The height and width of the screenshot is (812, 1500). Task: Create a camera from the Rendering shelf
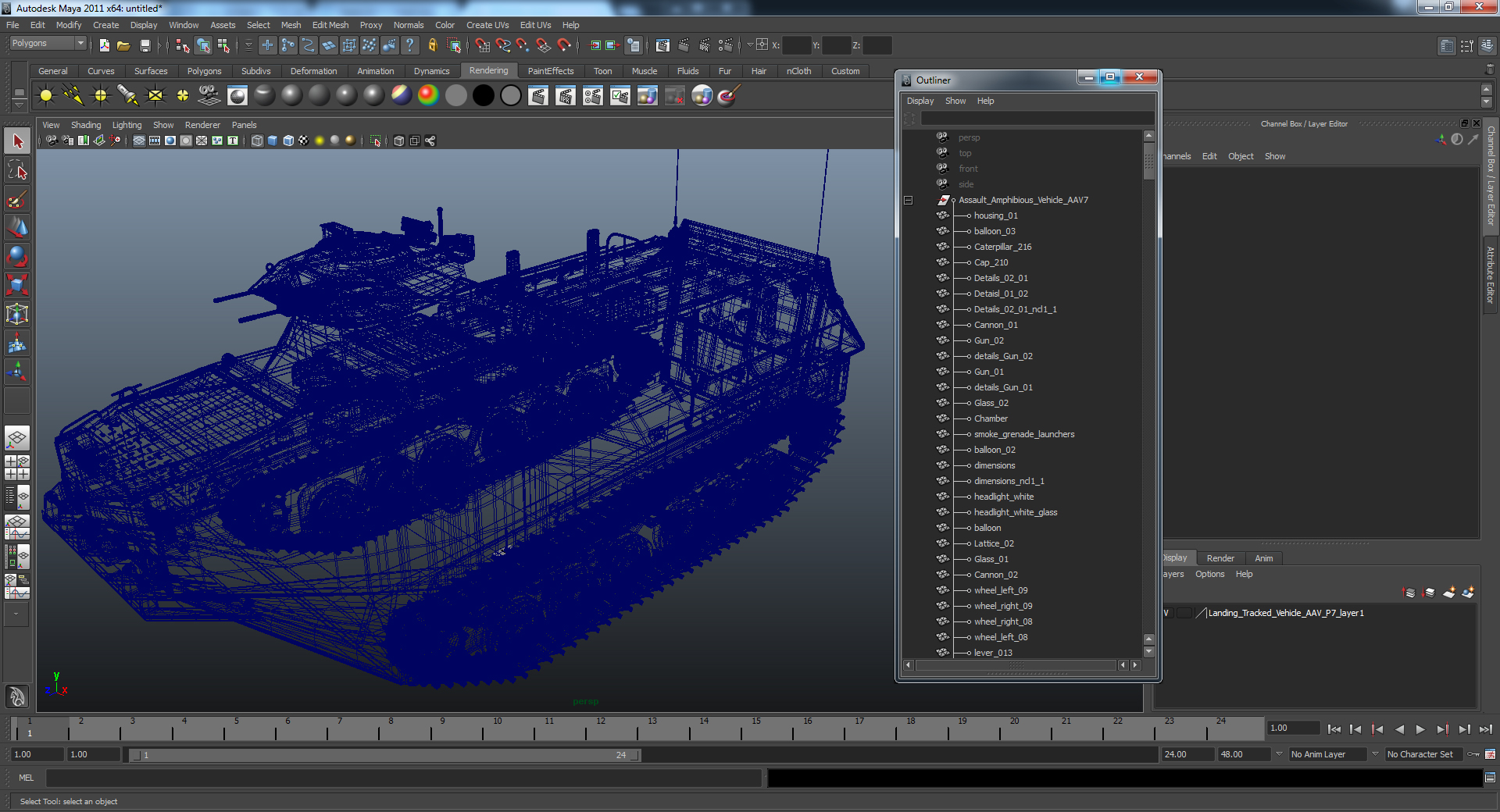[x=209, y=95]
